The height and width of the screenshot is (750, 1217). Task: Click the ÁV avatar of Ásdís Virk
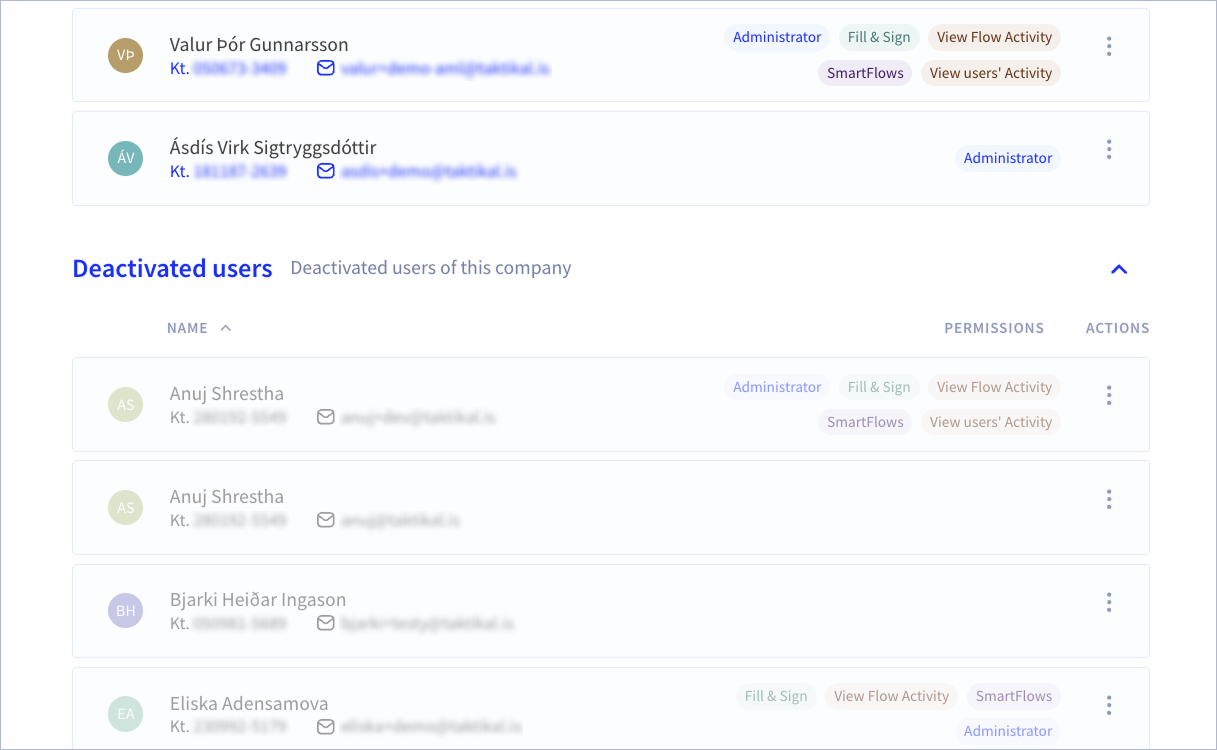[126, 158]
